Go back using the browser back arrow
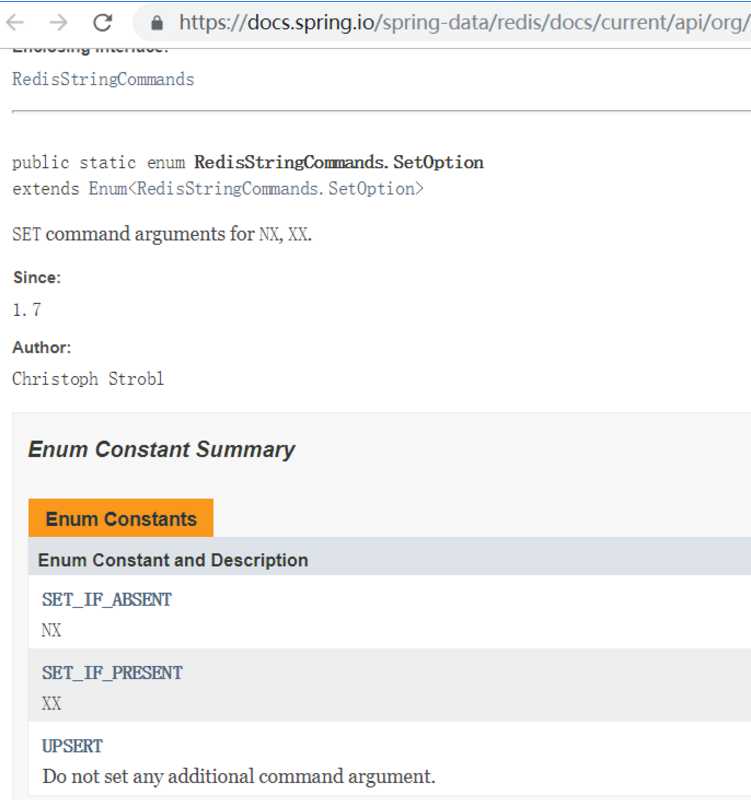This screenshot has height=800, width=751. coord(15,22)
